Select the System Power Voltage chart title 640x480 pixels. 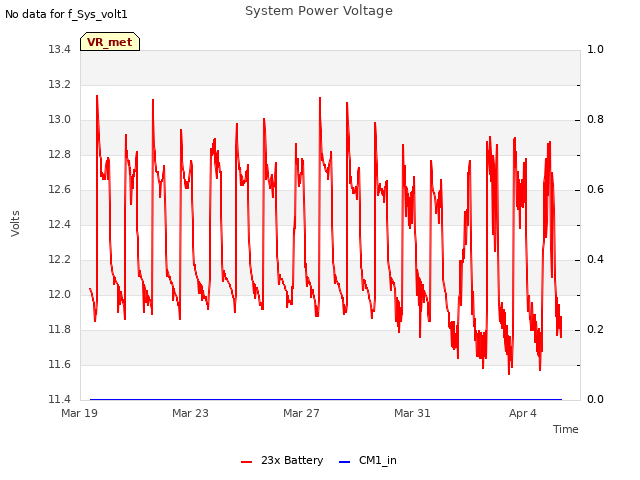click(x=319, y=11)
